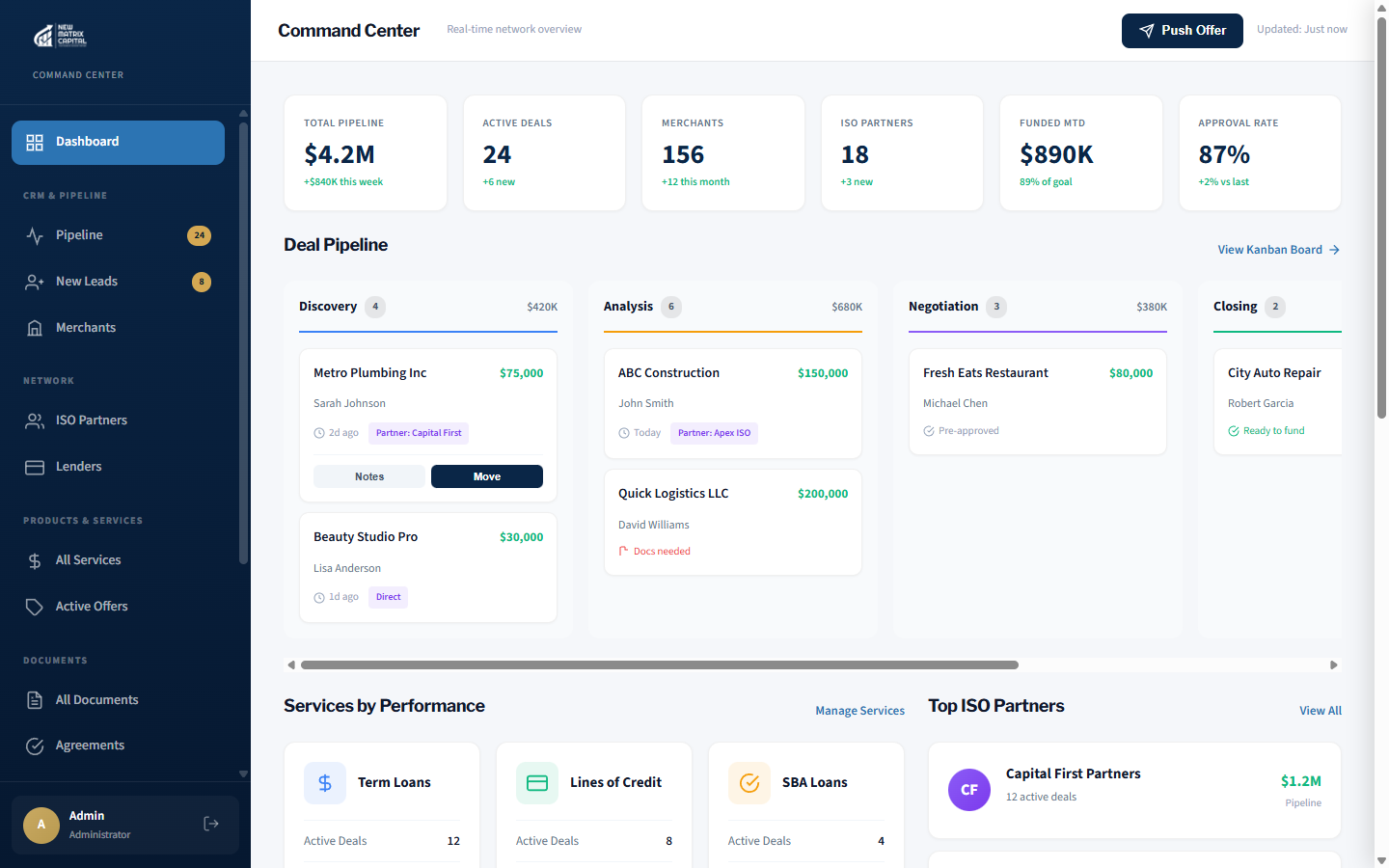Image resolution: width=1389 pixels, height=868 pixels.
Task: Click the Lines of Credit card icon
Action: [537, 782]
